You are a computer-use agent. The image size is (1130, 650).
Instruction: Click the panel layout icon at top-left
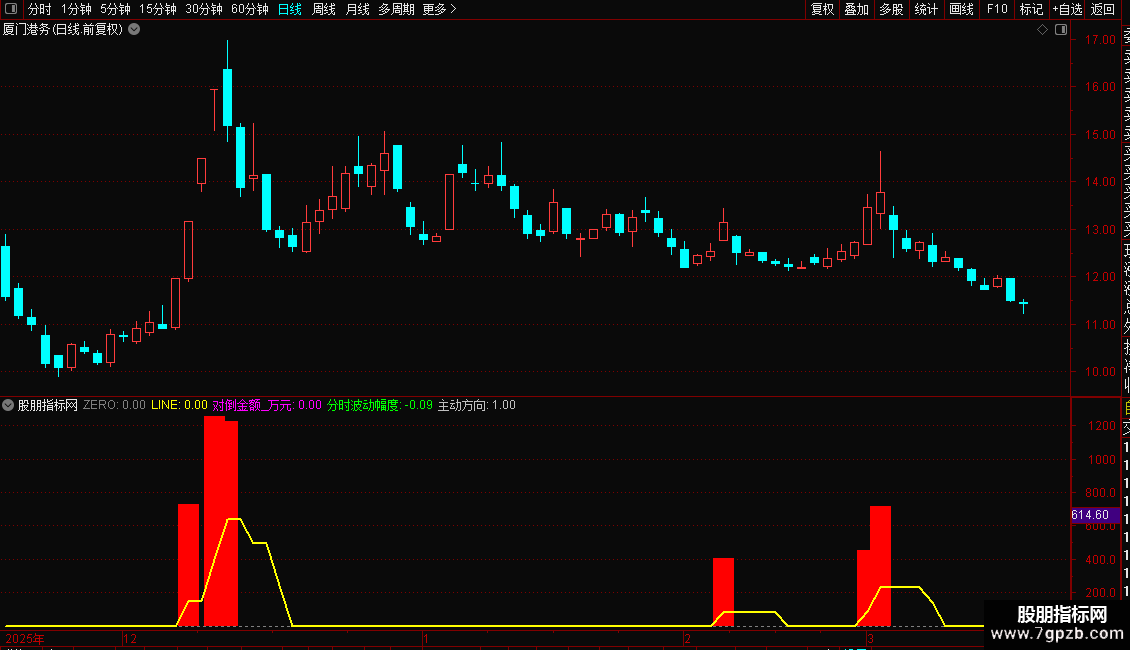(11, 9)
